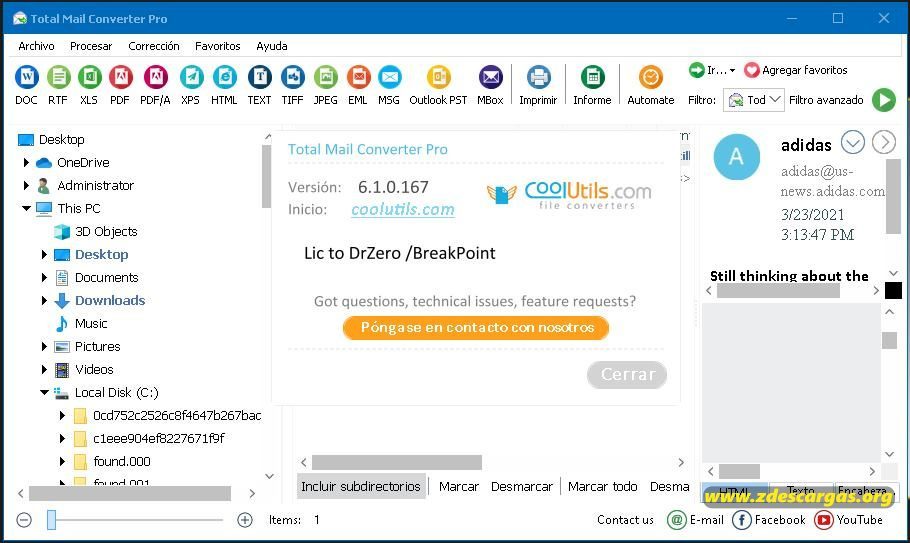This screenshot has height=543, width=910.
Task: Select the TEXT output icon
Action: (x=259, y=77)
